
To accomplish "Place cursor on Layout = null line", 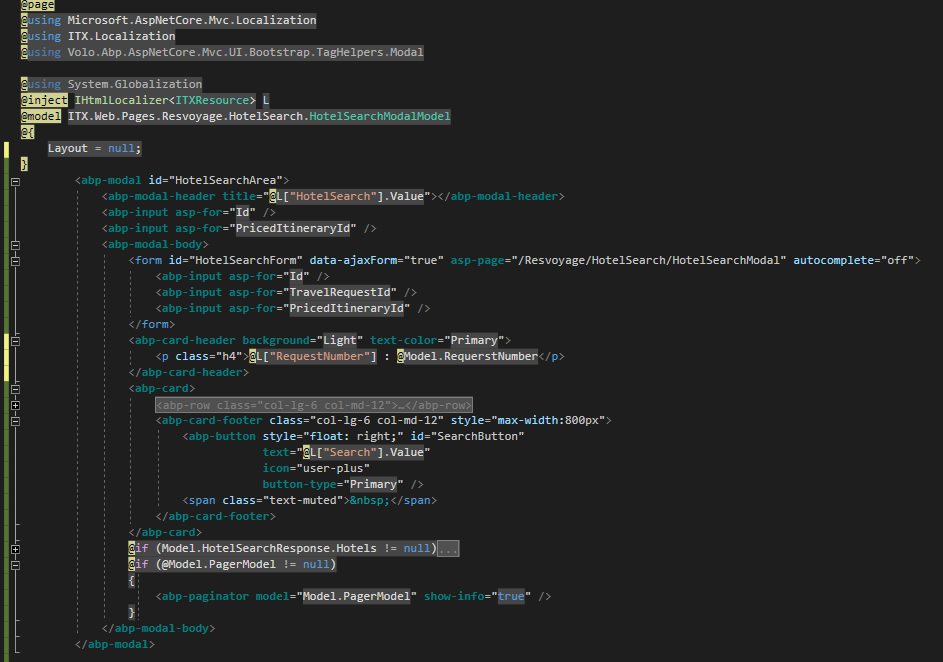I will coord(95,148).
